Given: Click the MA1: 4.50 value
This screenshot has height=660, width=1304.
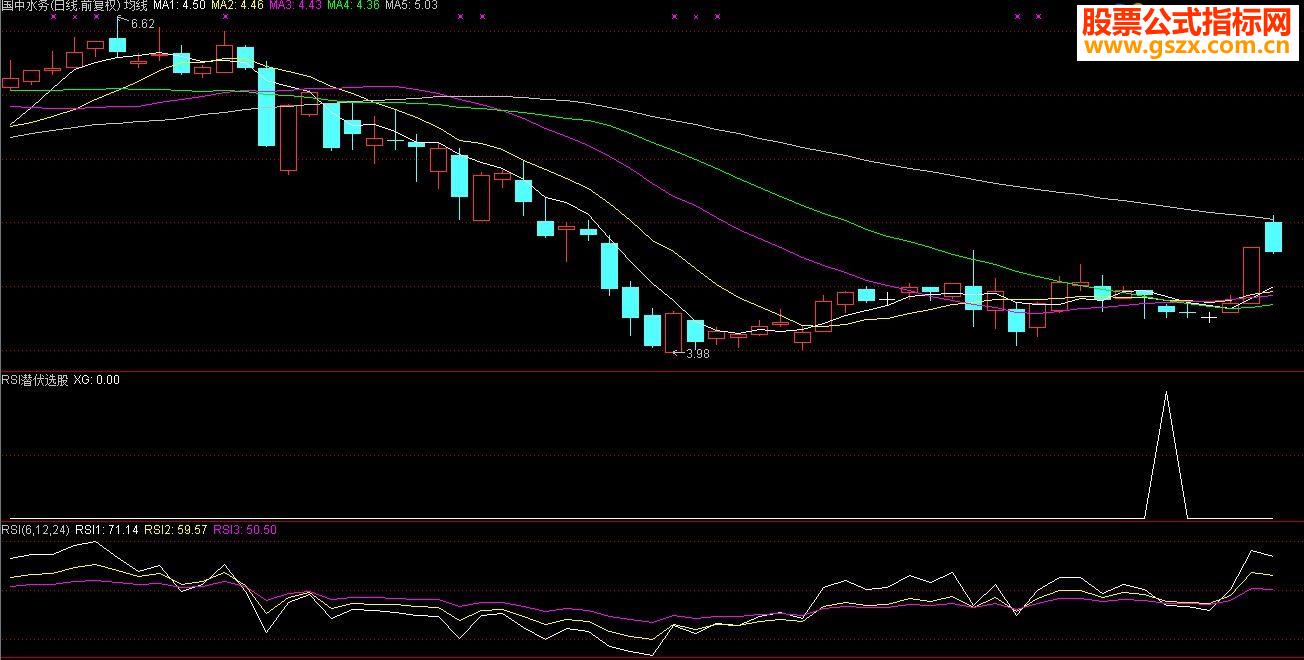Looking at the screenshot, I should tap(180, 6).
